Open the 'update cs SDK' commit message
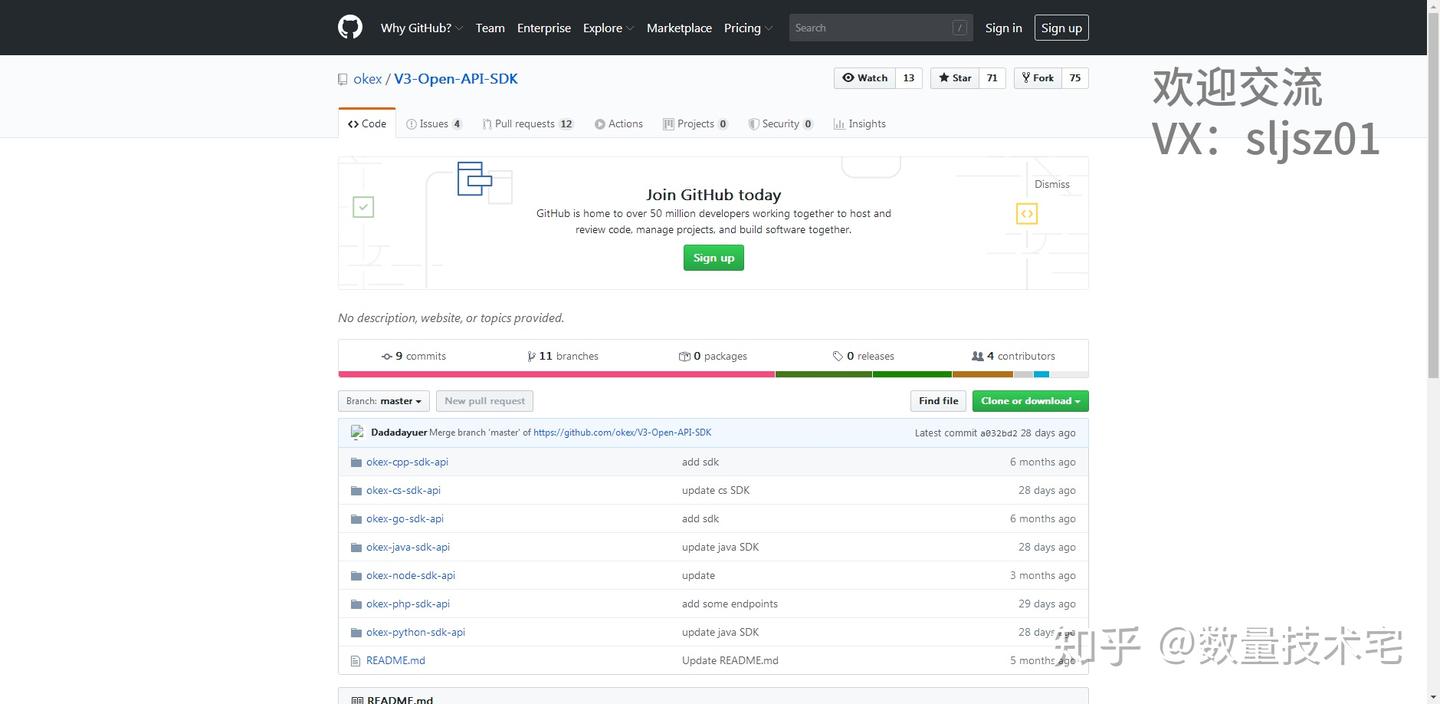This screenshot has width=1440, height=704. pos(715,490)
